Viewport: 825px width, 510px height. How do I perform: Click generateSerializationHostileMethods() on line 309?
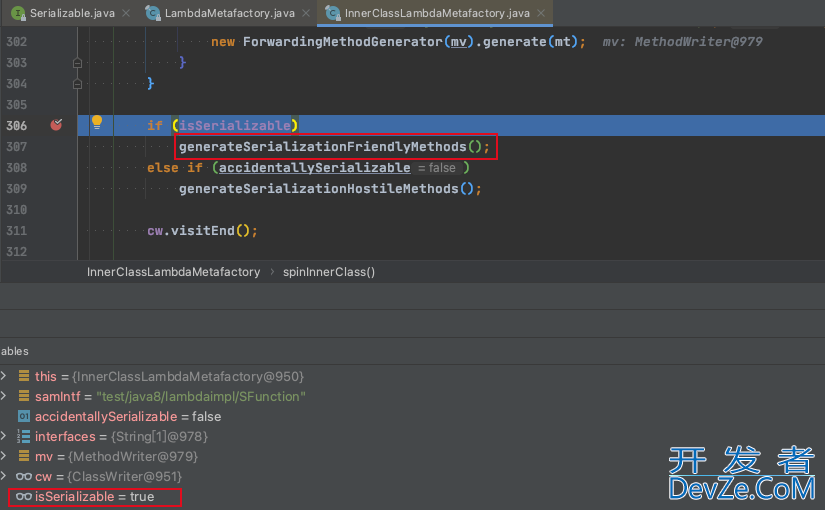coord(330,189)
